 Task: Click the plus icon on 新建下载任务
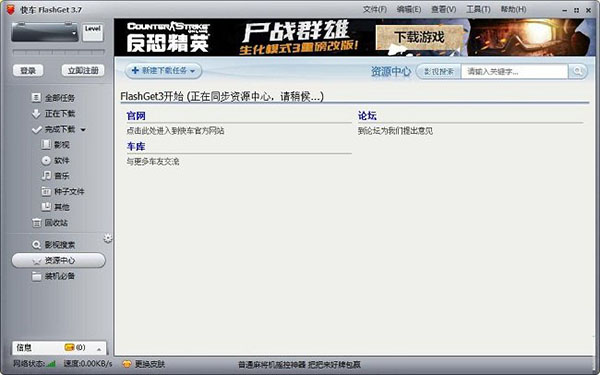pyautogui.click(x=135, y=70)
